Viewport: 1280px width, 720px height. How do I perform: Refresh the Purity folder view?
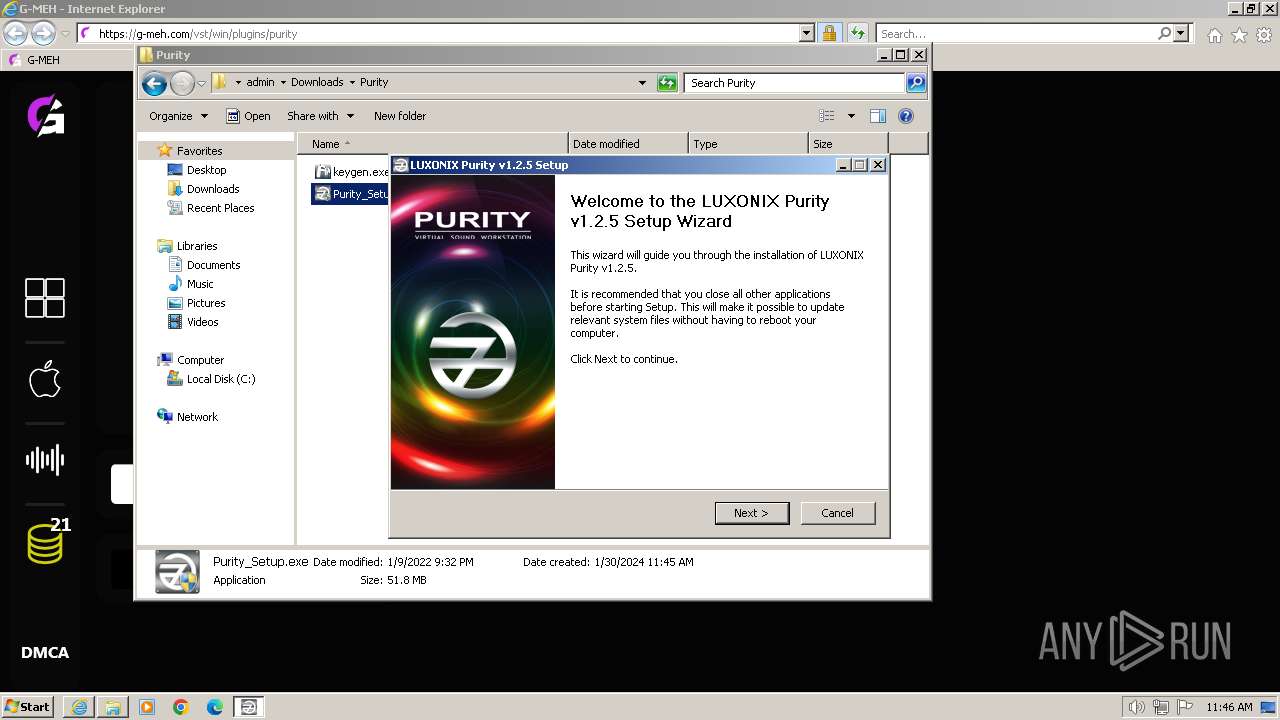tap(667, 83)
